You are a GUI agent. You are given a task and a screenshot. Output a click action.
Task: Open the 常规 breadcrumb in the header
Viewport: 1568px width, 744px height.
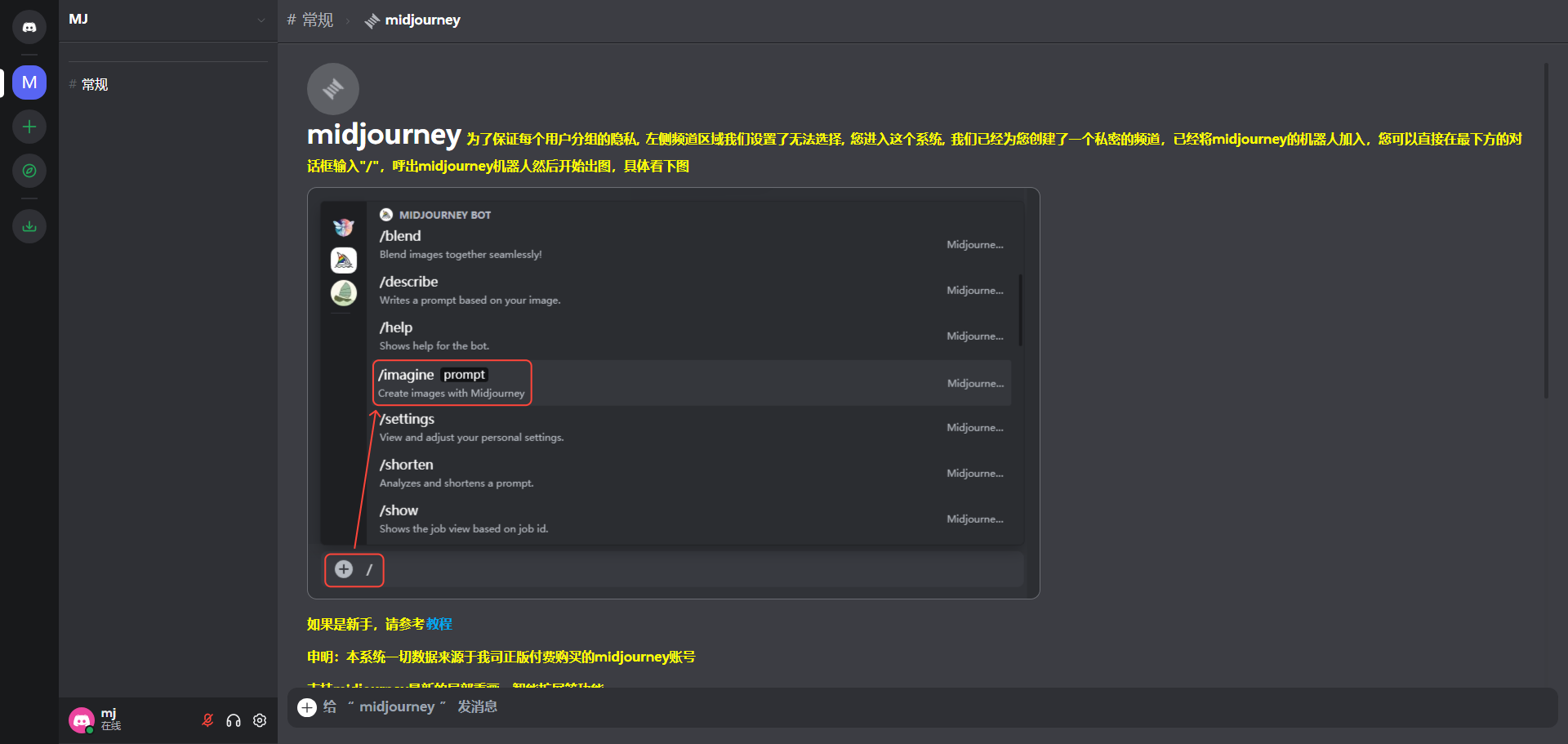(x=310, y=20)
